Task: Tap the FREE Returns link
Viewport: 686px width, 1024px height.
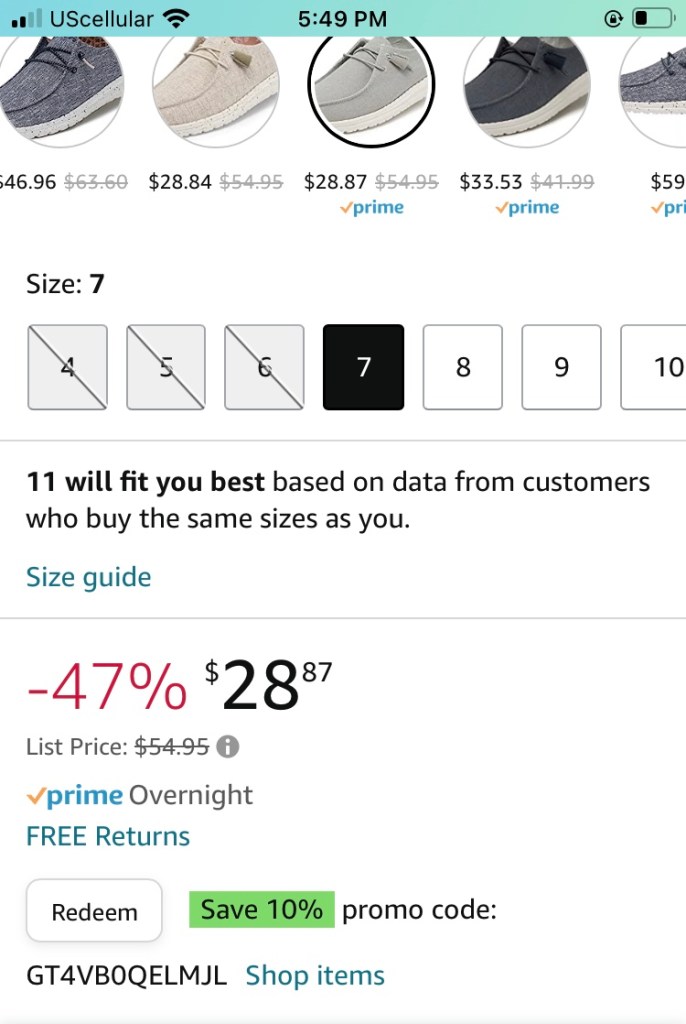Action: [108, 836]
